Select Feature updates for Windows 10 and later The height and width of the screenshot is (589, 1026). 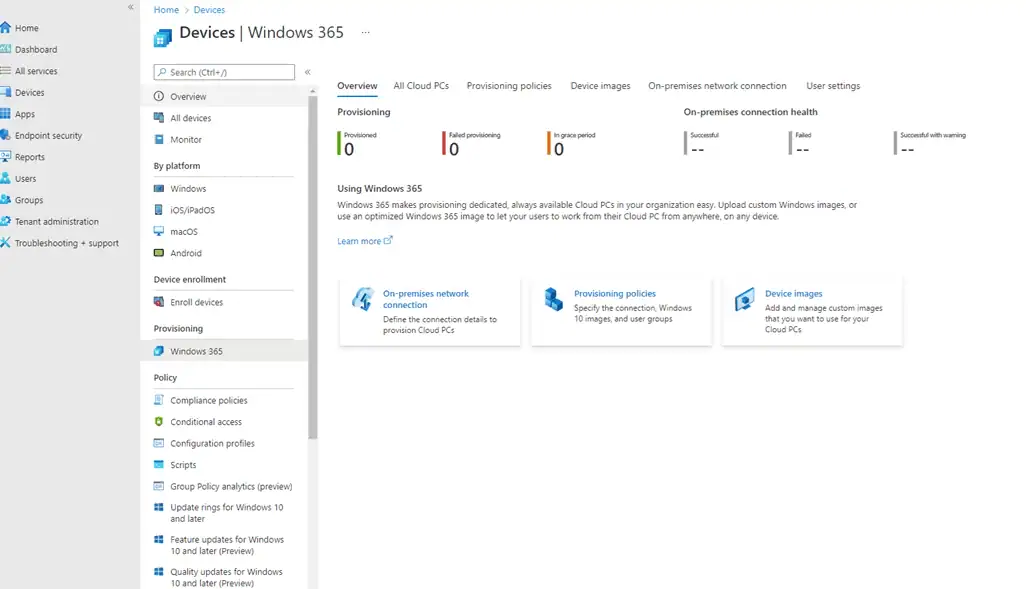pos(227,545)
